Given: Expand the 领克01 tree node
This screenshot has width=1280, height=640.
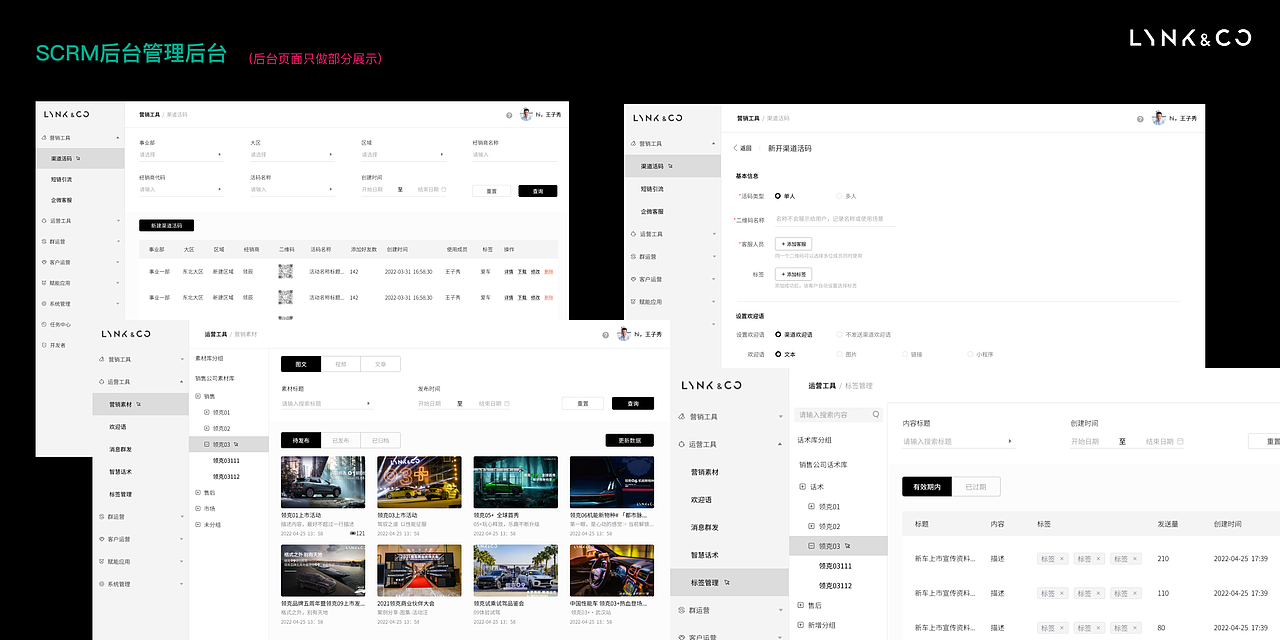Looking at the screenshot, I should coord(205,412).
